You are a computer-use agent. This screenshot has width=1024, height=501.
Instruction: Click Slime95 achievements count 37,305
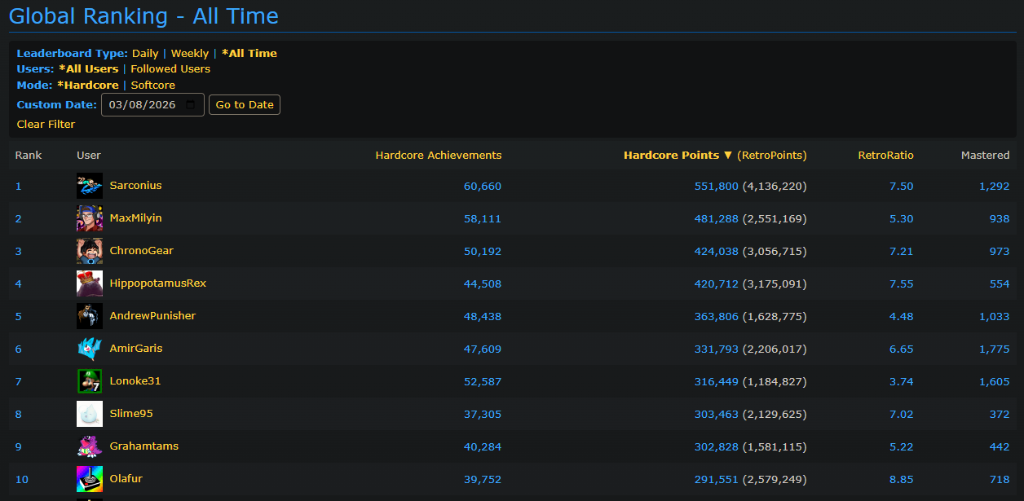(483, 415)
